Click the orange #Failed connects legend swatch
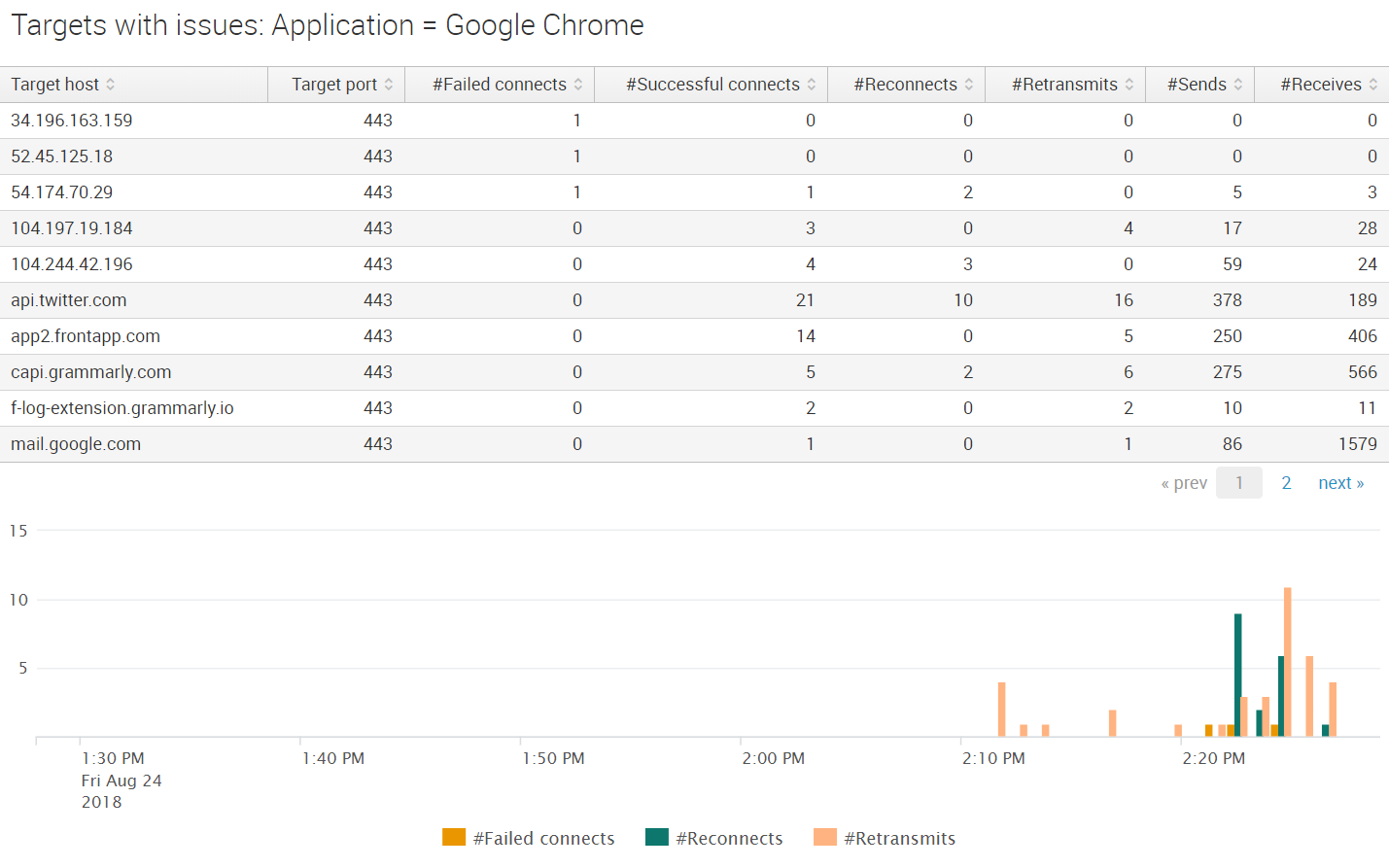Screen dimensions: 1389x868 454,838
